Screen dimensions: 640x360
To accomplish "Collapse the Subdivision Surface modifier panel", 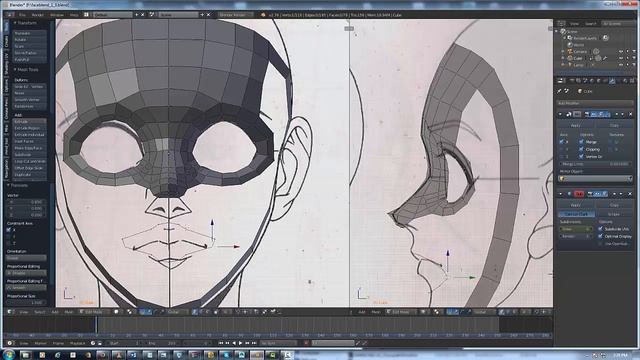I will [x=560, y=194].
